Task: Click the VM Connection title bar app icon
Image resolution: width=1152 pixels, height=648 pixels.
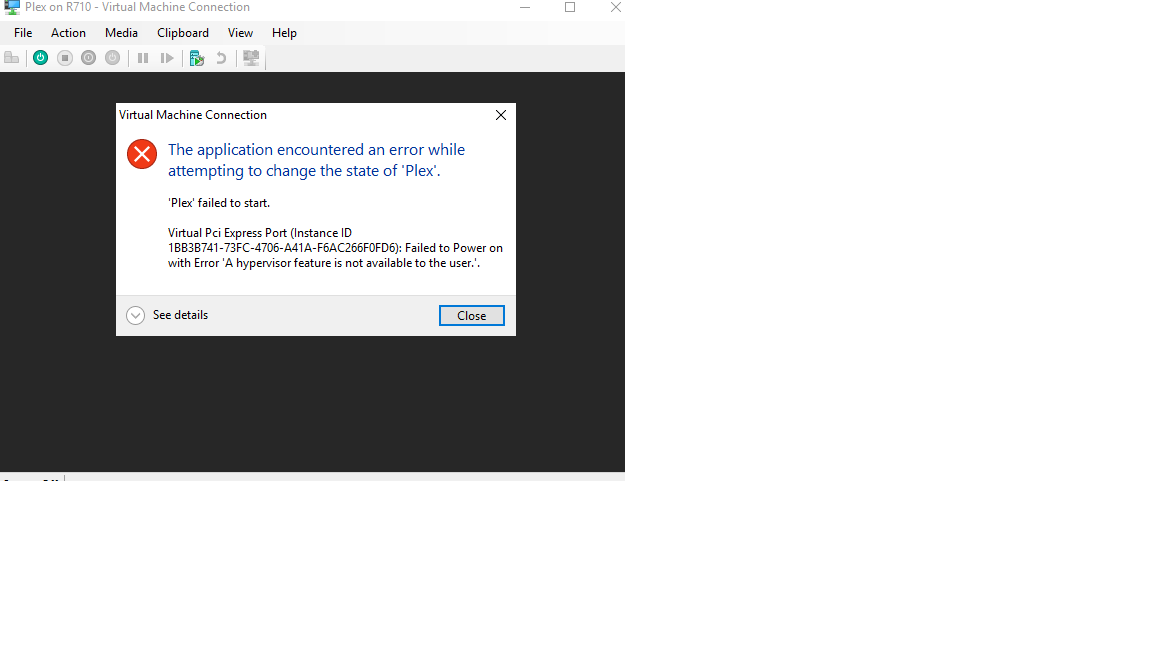Action: tap(12, 7)
